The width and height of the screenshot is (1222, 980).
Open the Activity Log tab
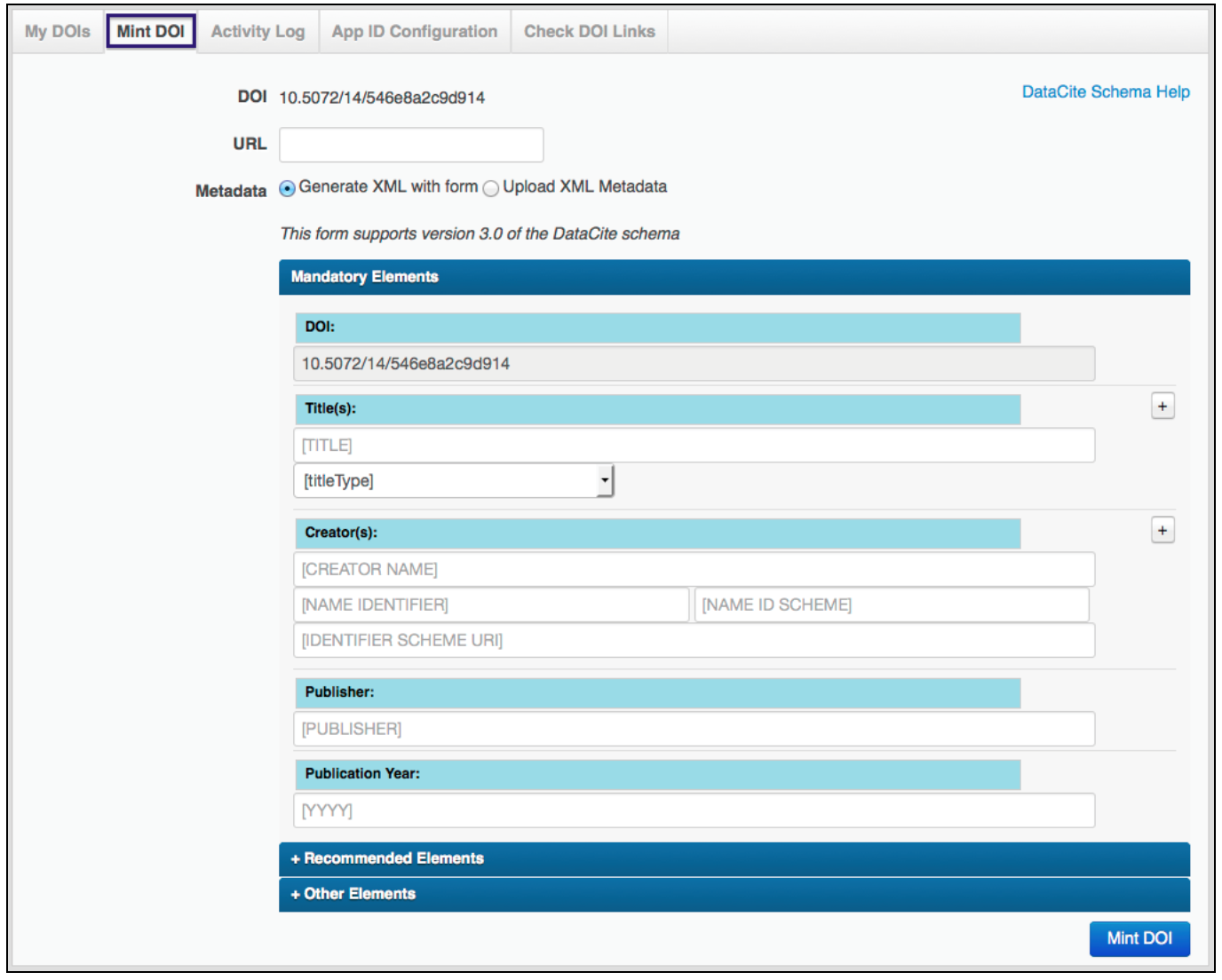pyautogui.click(x=258, y=31)
